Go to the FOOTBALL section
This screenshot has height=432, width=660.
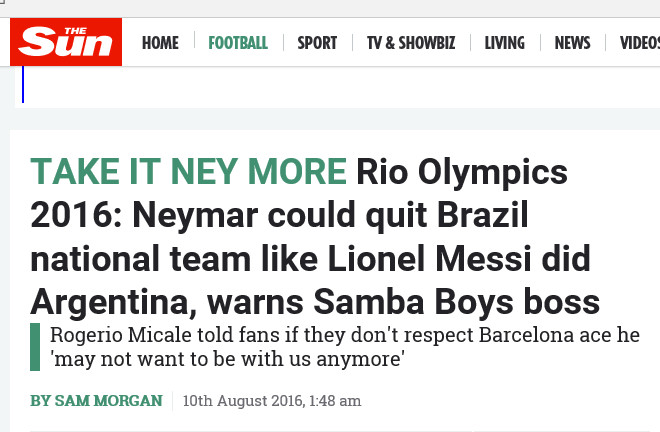238,43
